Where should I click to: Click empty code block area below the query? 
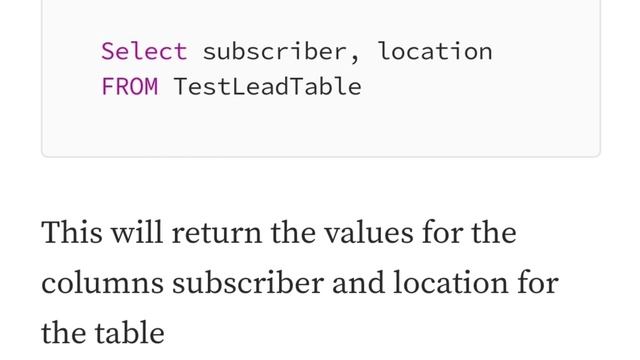point(321,127)
